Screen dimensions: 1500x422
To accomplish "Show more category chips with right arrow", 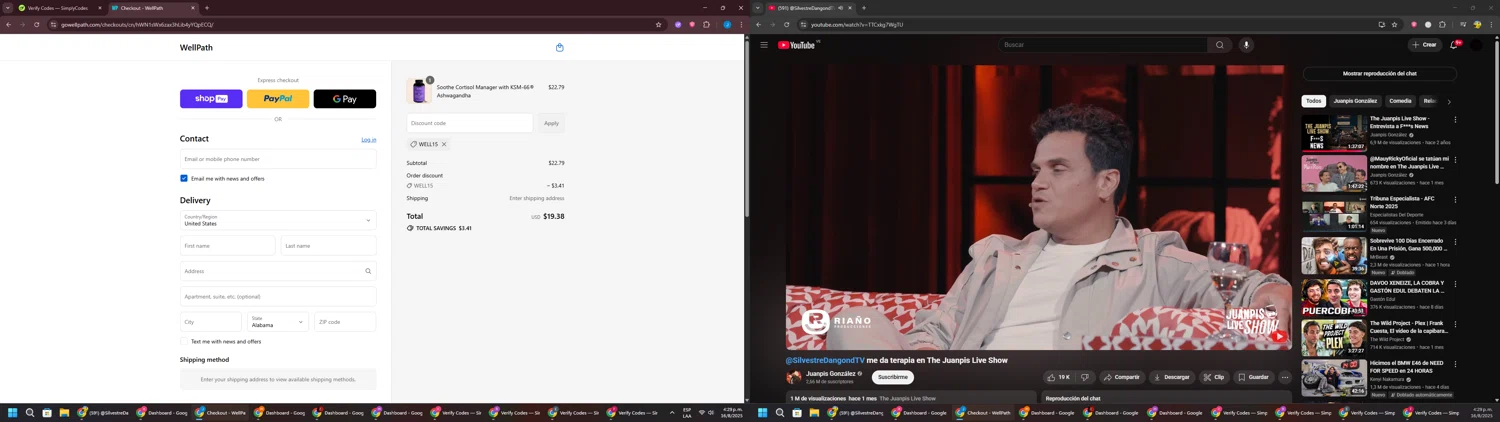I will 1449,101.
